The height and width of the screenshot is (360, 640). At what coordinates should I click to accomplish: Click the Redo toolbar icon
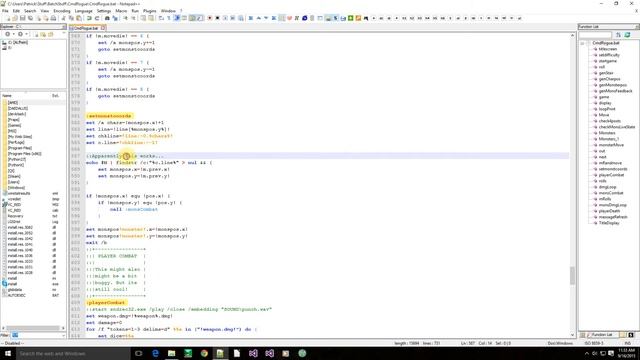point(97,18)
